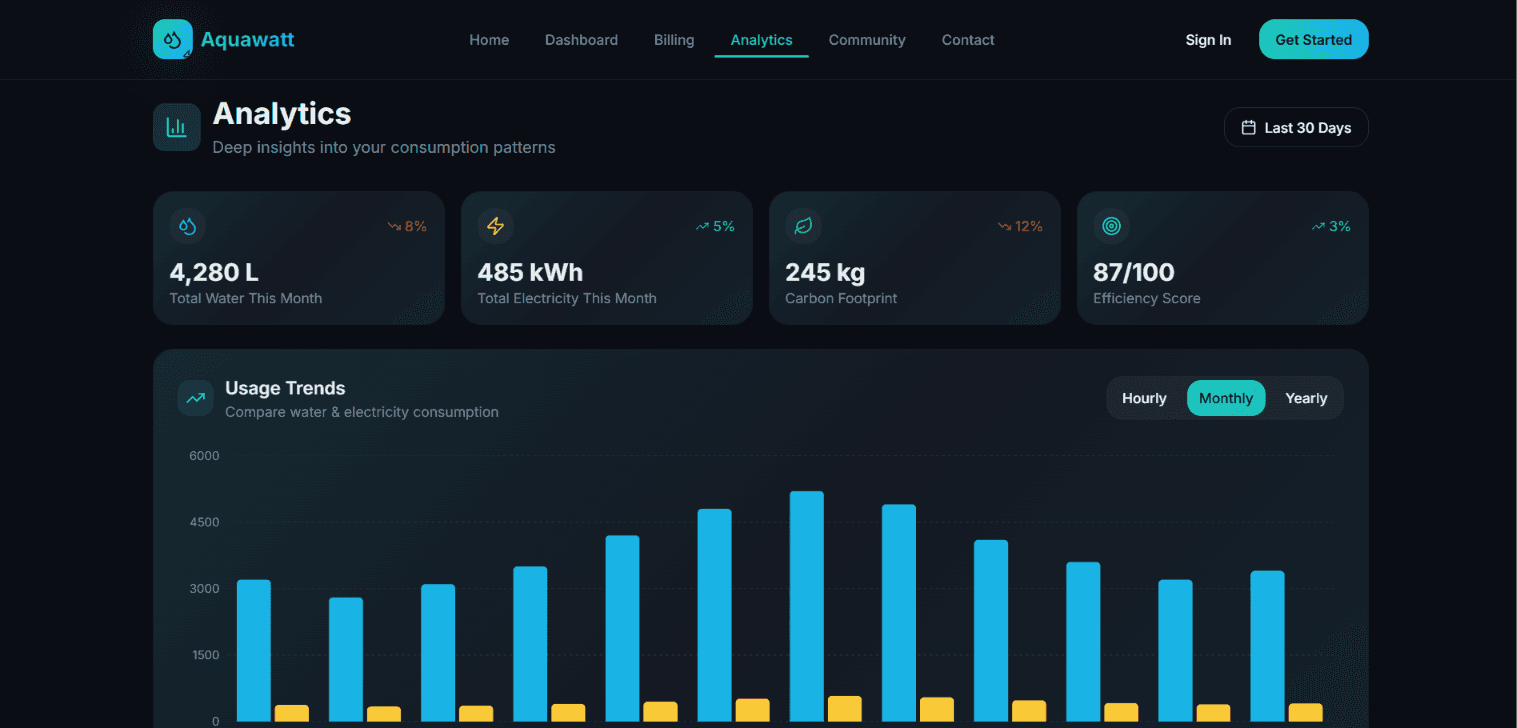Click the Carbon Footprint label
Viewport: 1517px width, 728px height.
pos(841,298)
